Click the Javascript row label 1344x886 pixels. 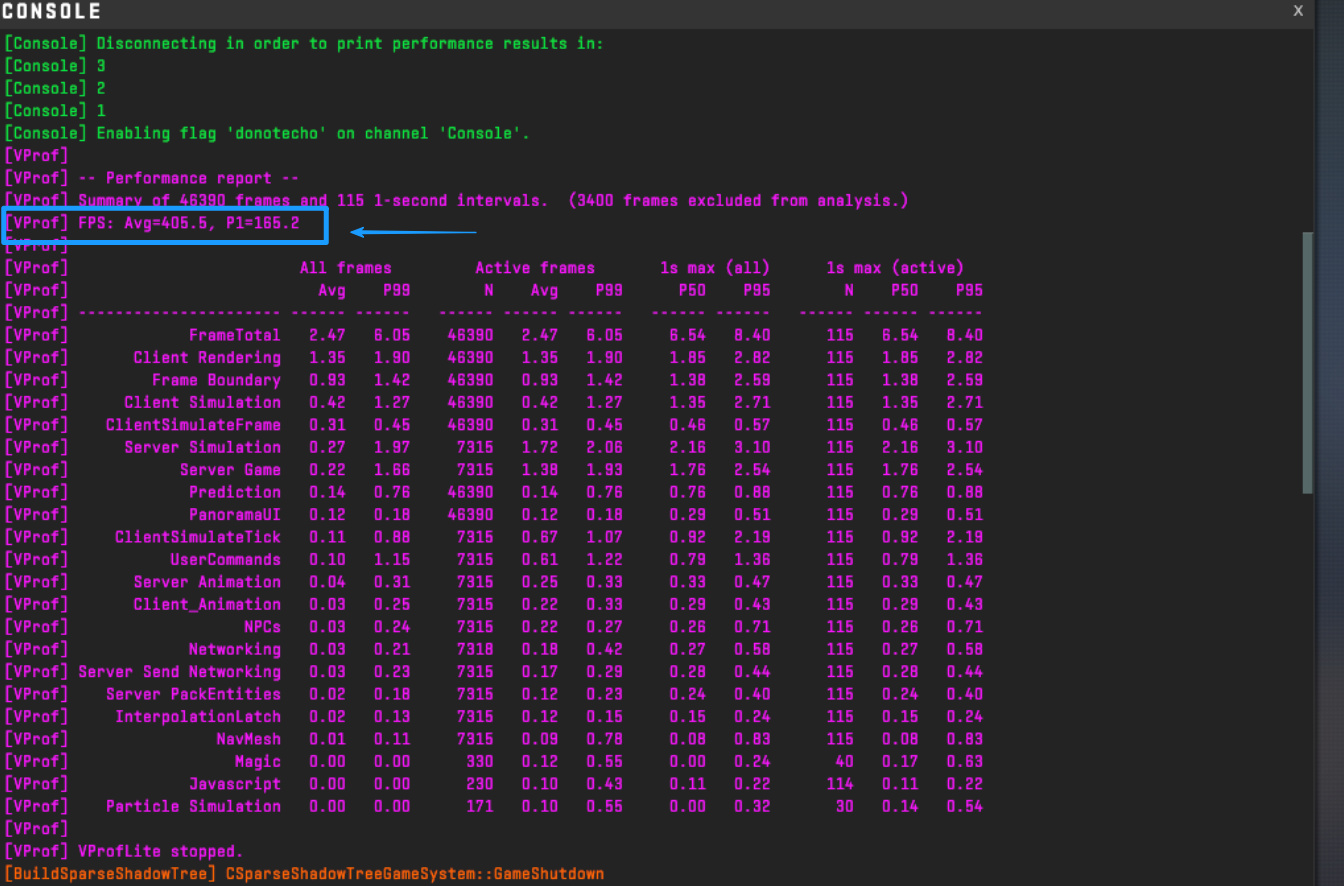click(235, 784)
